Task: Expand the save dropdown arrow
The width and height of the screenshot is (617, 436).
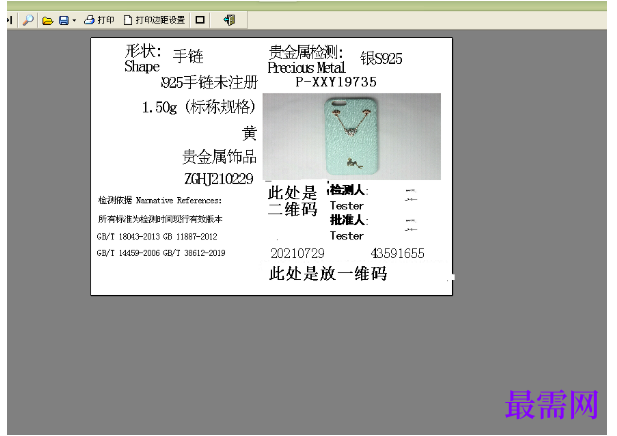Action: pos(74,20)
